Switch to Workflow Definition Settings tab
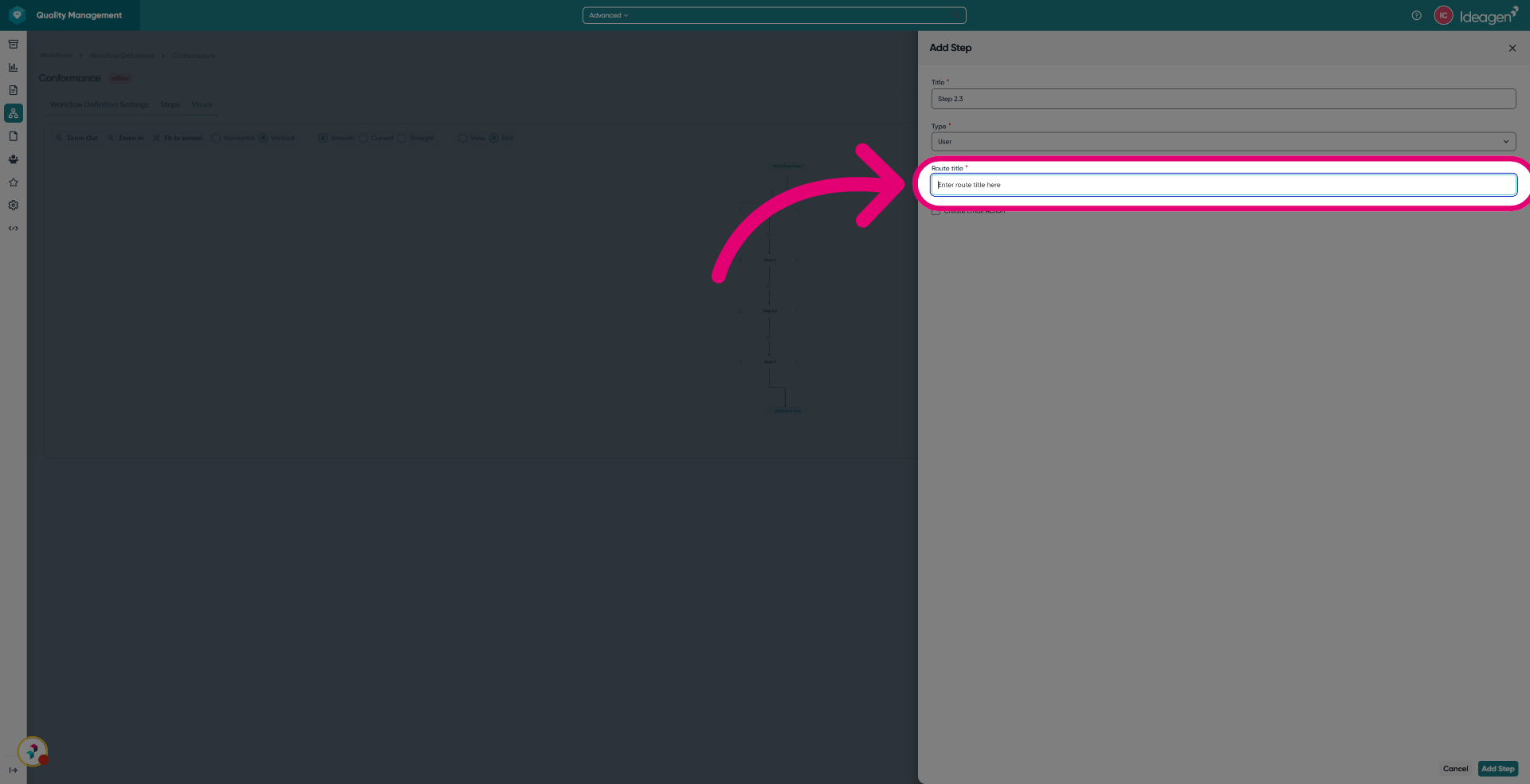The width and height of the screenshot is (1530, 784). [100, 104]
